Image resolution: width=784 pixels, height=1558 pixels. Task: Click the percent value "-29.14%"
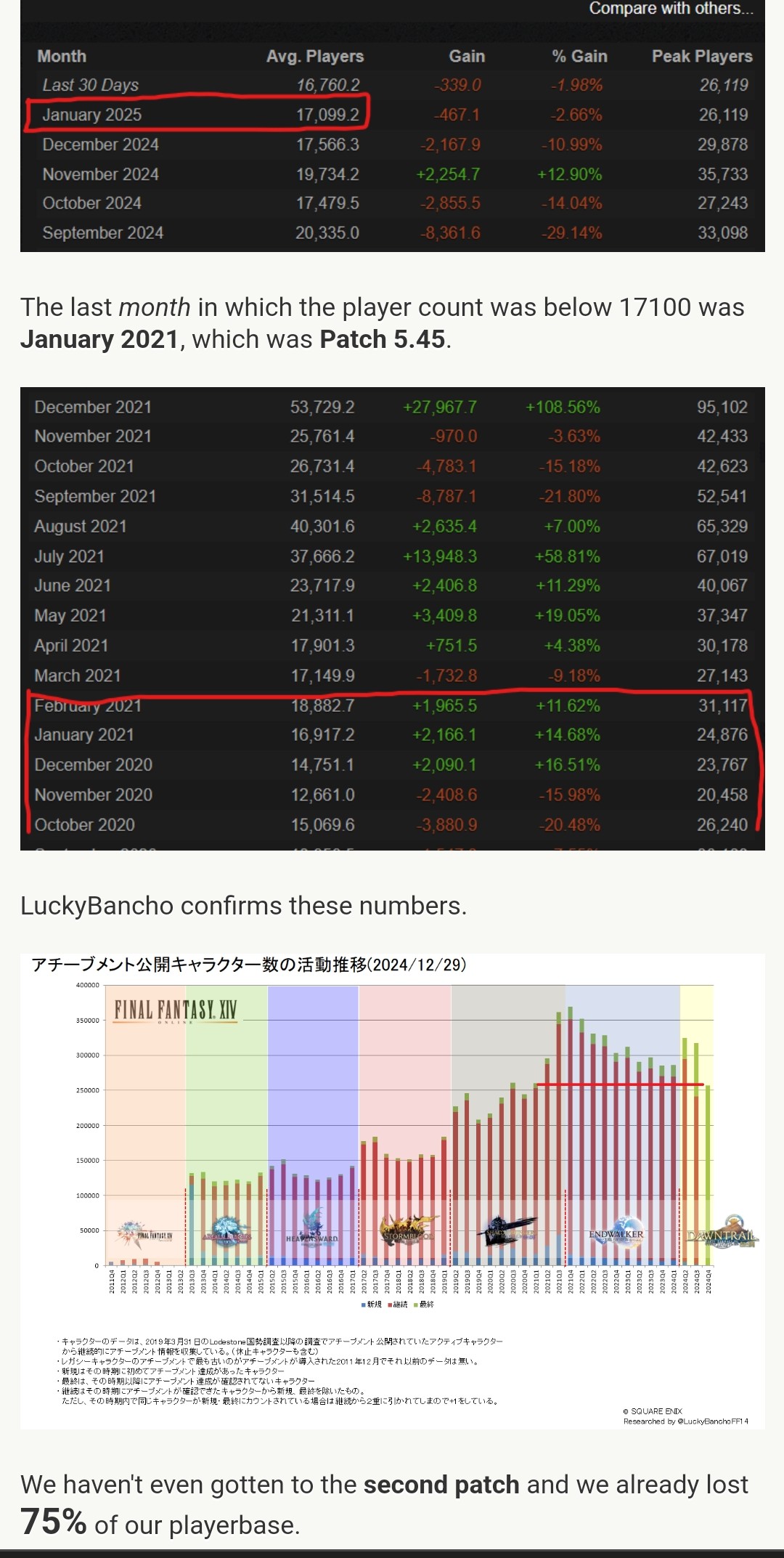click(571, 233)
